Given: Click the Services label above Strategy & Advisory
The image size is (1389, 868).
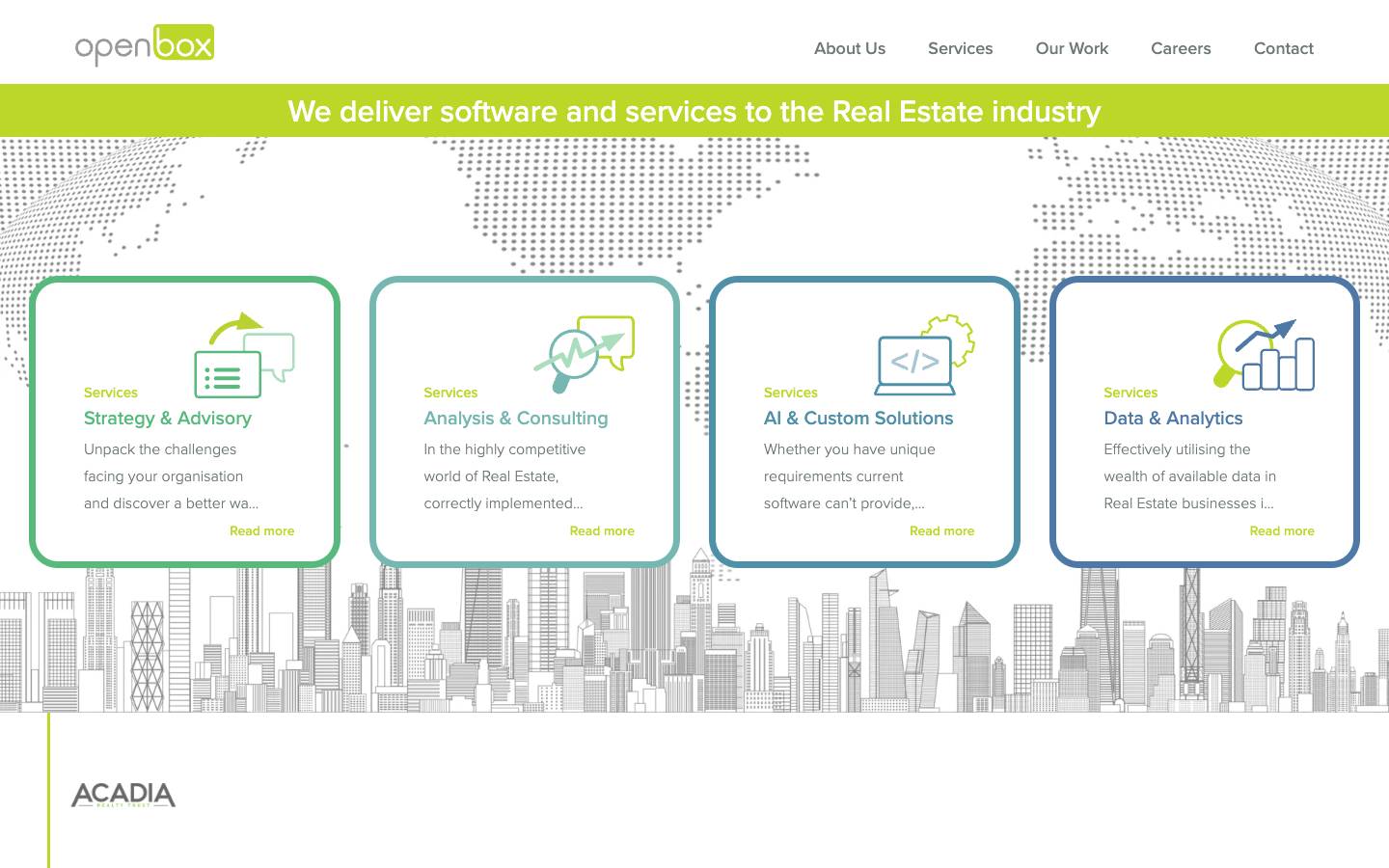Looking at the screenshot, I should [111, 393].
